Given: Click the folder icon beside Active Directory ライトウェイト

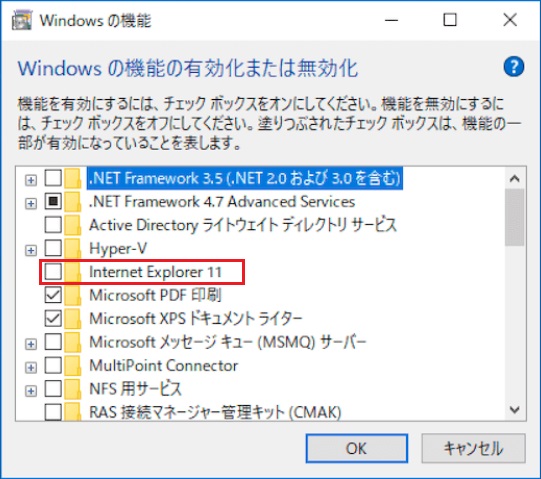Looking at the screenshot, I should [x=72, y=225].
